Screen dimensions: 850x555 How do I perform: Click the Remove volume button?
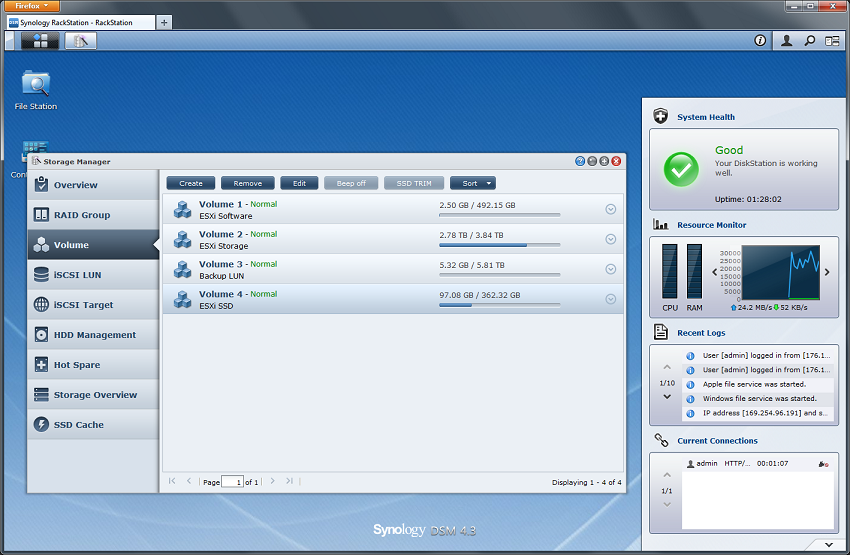(x=248, y=183)
